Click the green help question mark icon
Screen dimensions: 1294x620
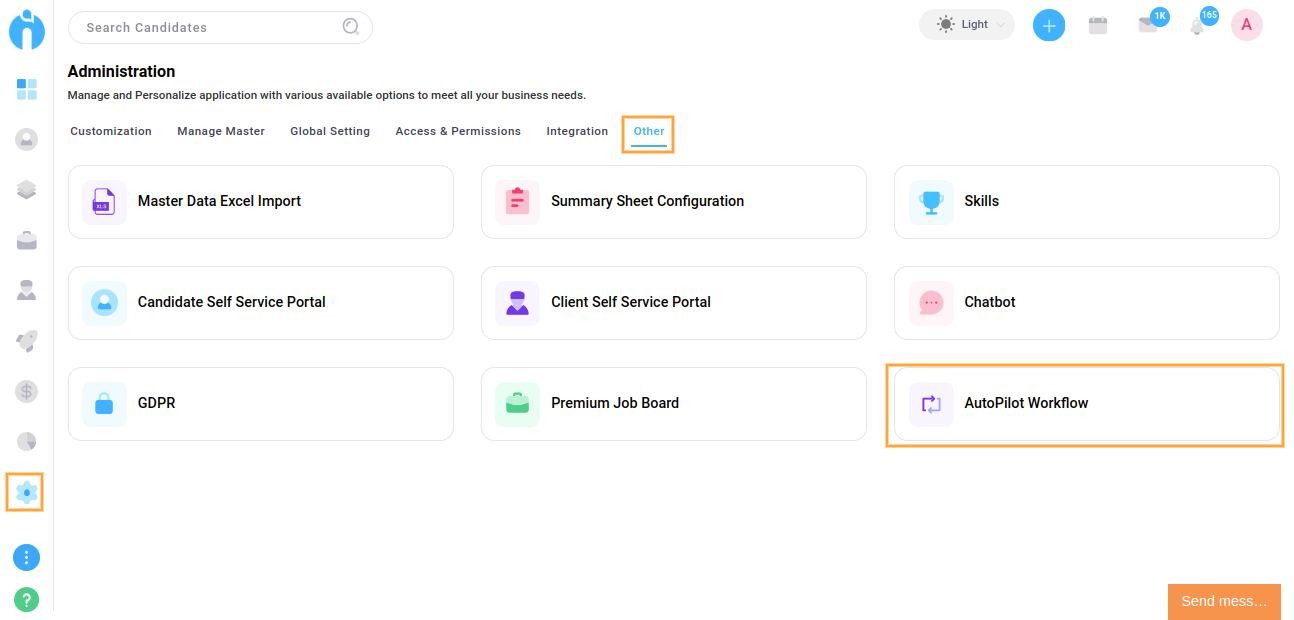pos(27,600)
